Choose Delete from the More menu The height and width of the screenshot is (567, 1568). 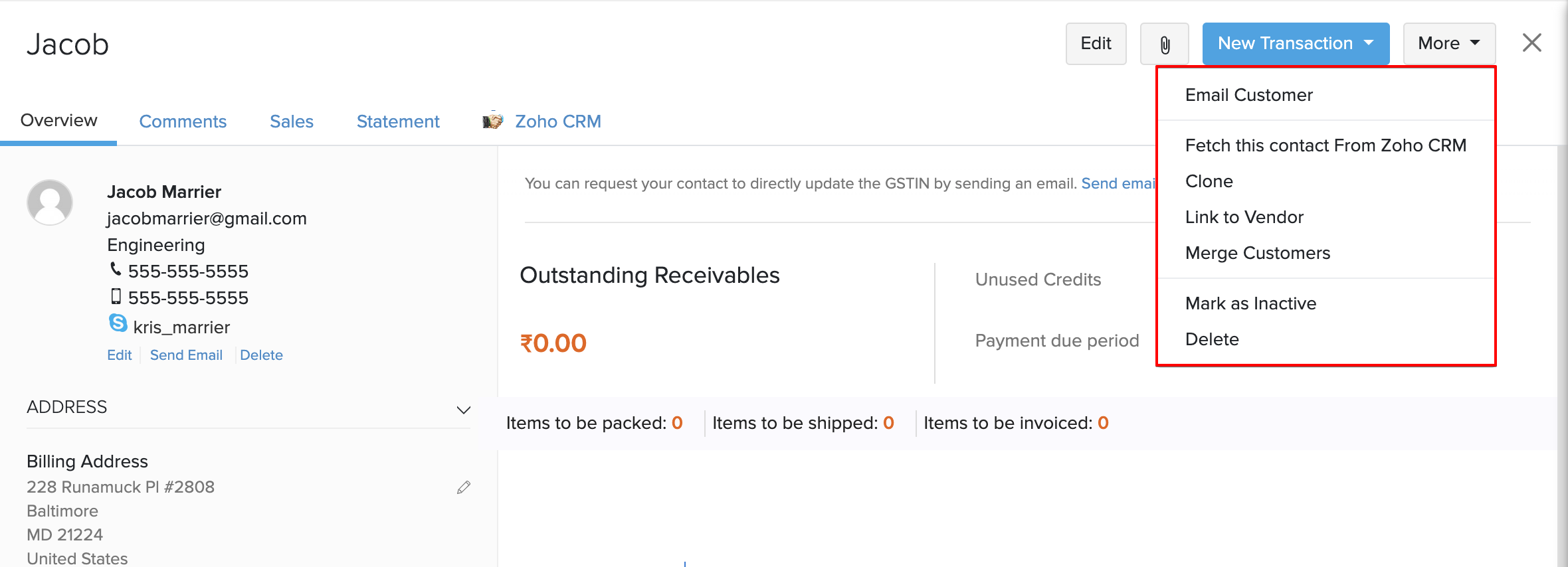[x=1212, y=339]
